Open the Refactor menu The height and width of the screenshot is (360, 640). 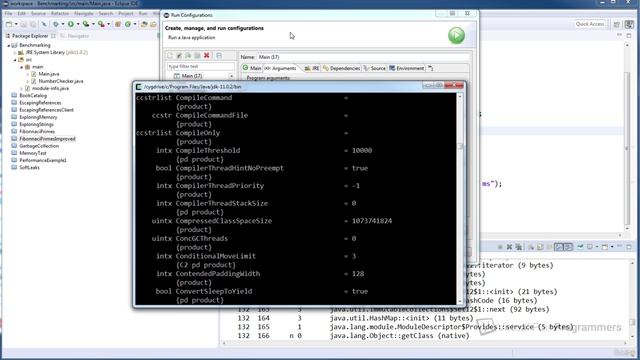click(60, 13)
